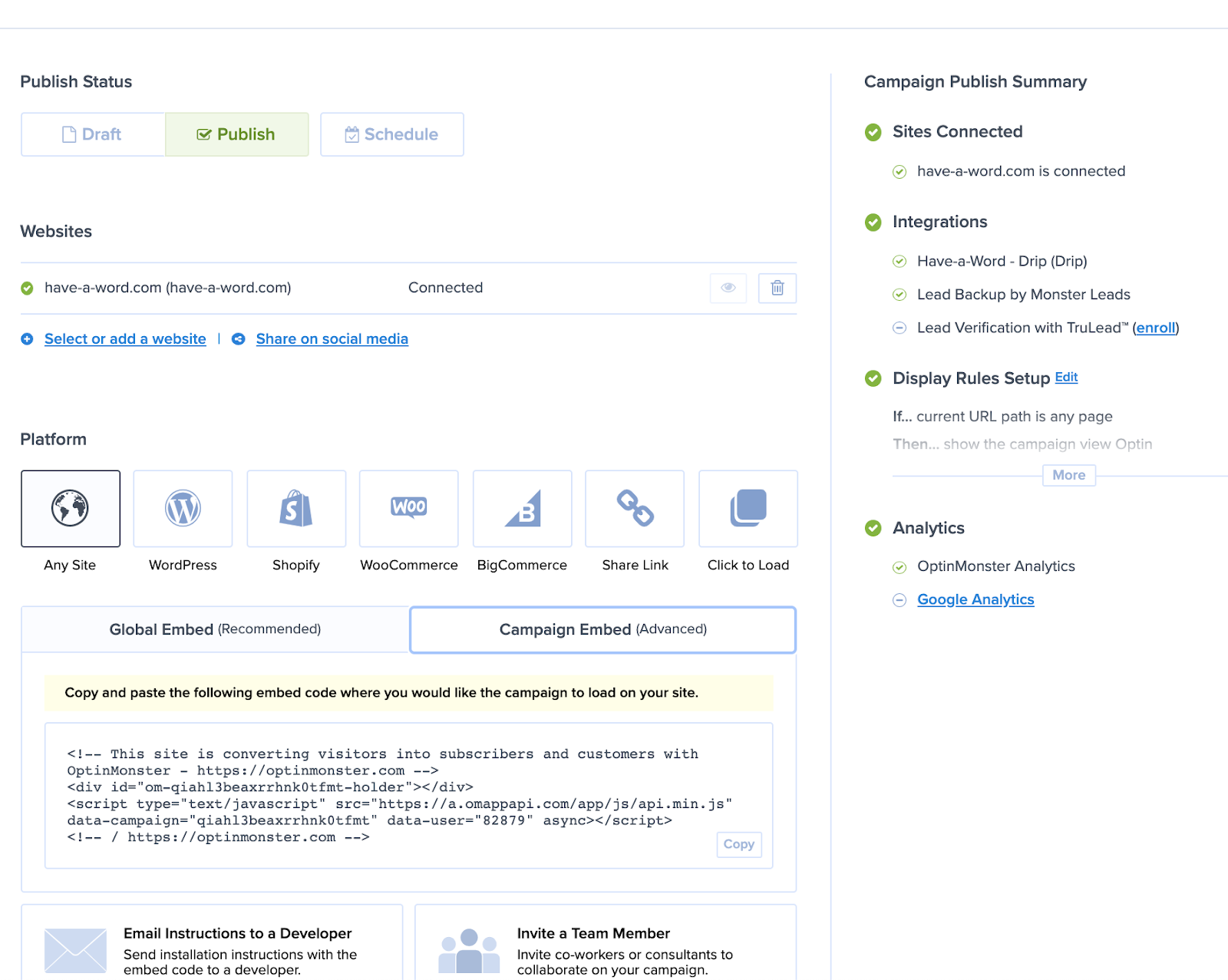Image resolution: width=1228 pixels, height=980 pixels.
Task: Open Select or add a website link
Action: (125, 339)
